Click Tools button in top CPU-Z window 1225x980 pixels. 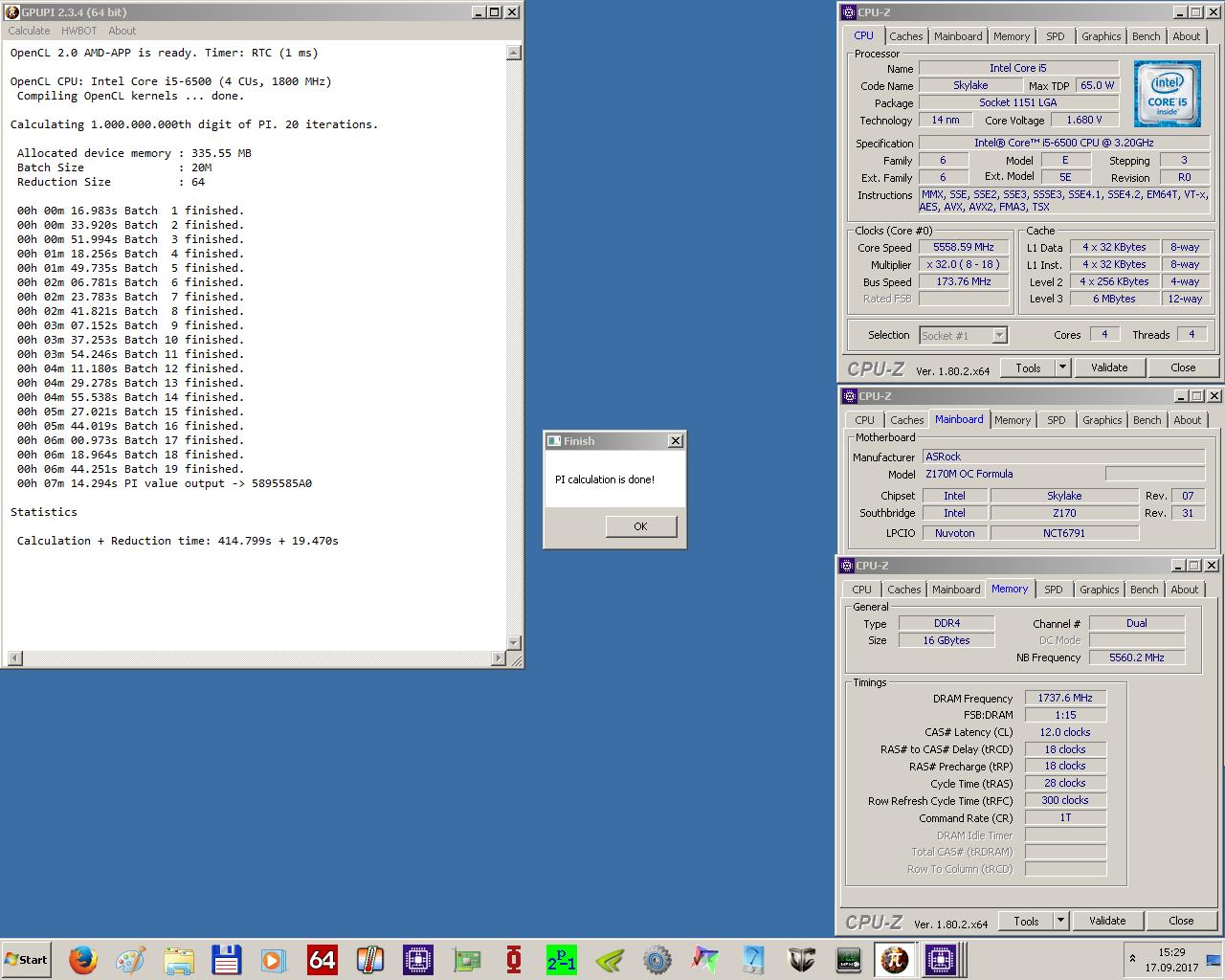pyautogui.click(x=1028, y=367)
